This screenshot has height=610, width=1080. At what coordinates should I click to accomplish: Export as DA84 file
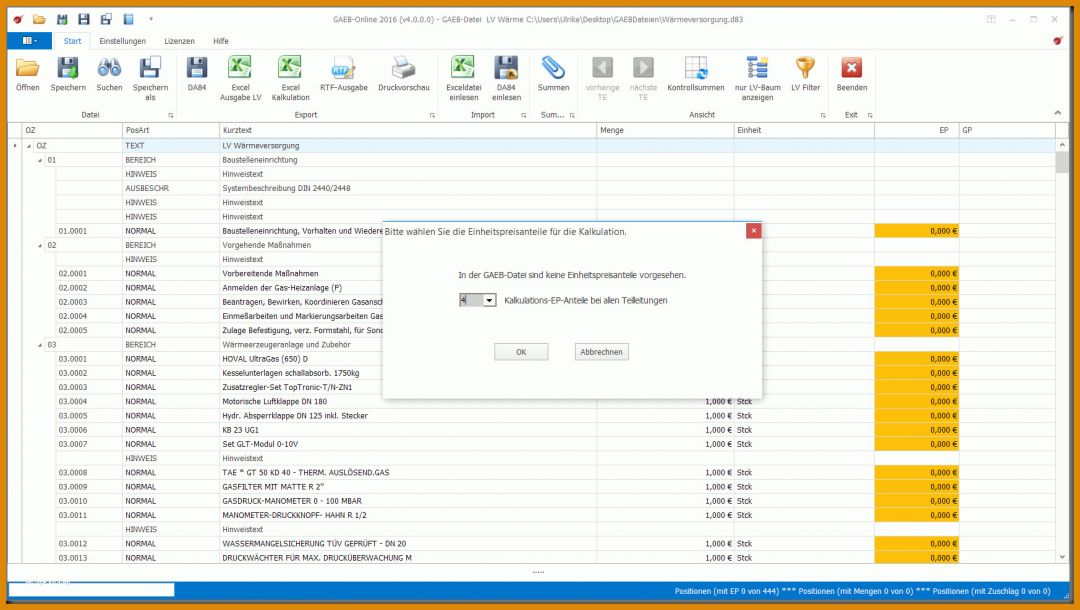[196, 74]
